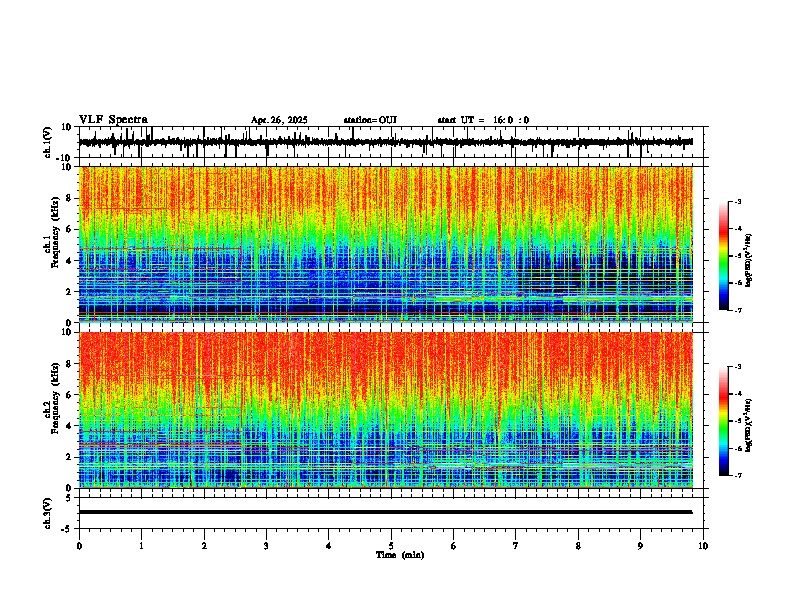This screenshot has height=612, width=792.
Task: Click the "VLF Spectra" title text
Action: pyautogui.click(x=113, y=120)
